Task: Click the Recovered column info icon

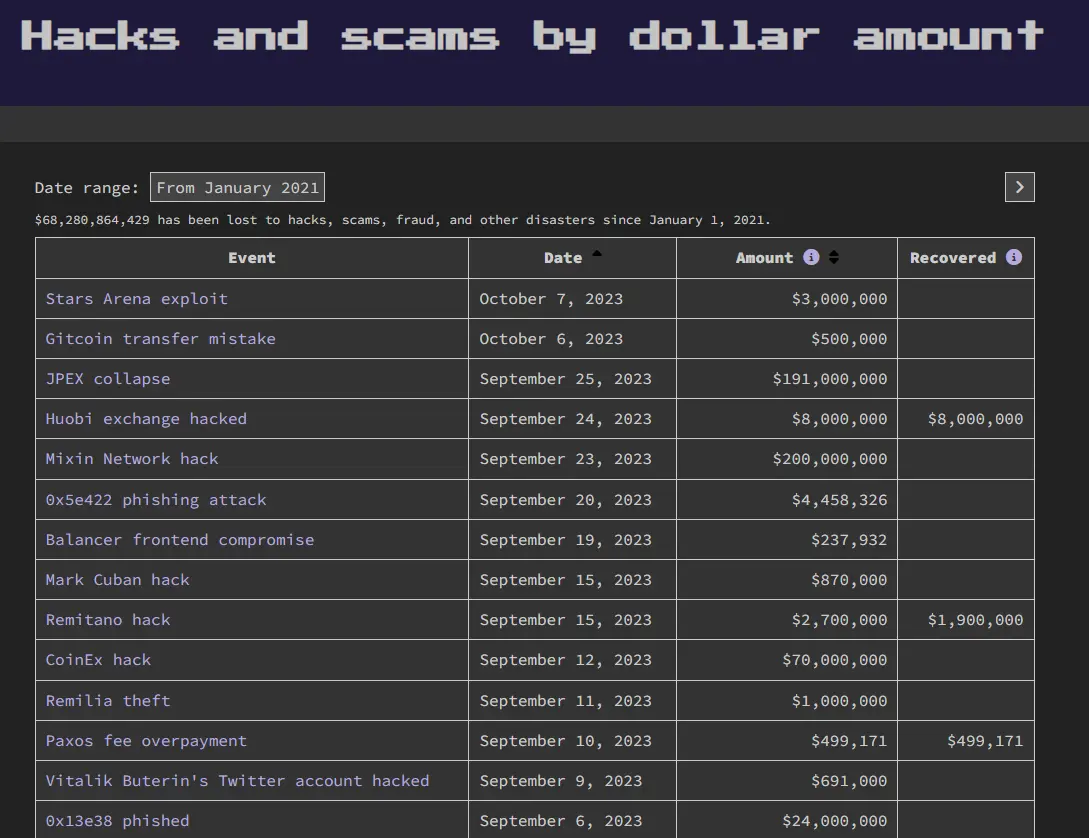Action: click(x=1013, y=257)
